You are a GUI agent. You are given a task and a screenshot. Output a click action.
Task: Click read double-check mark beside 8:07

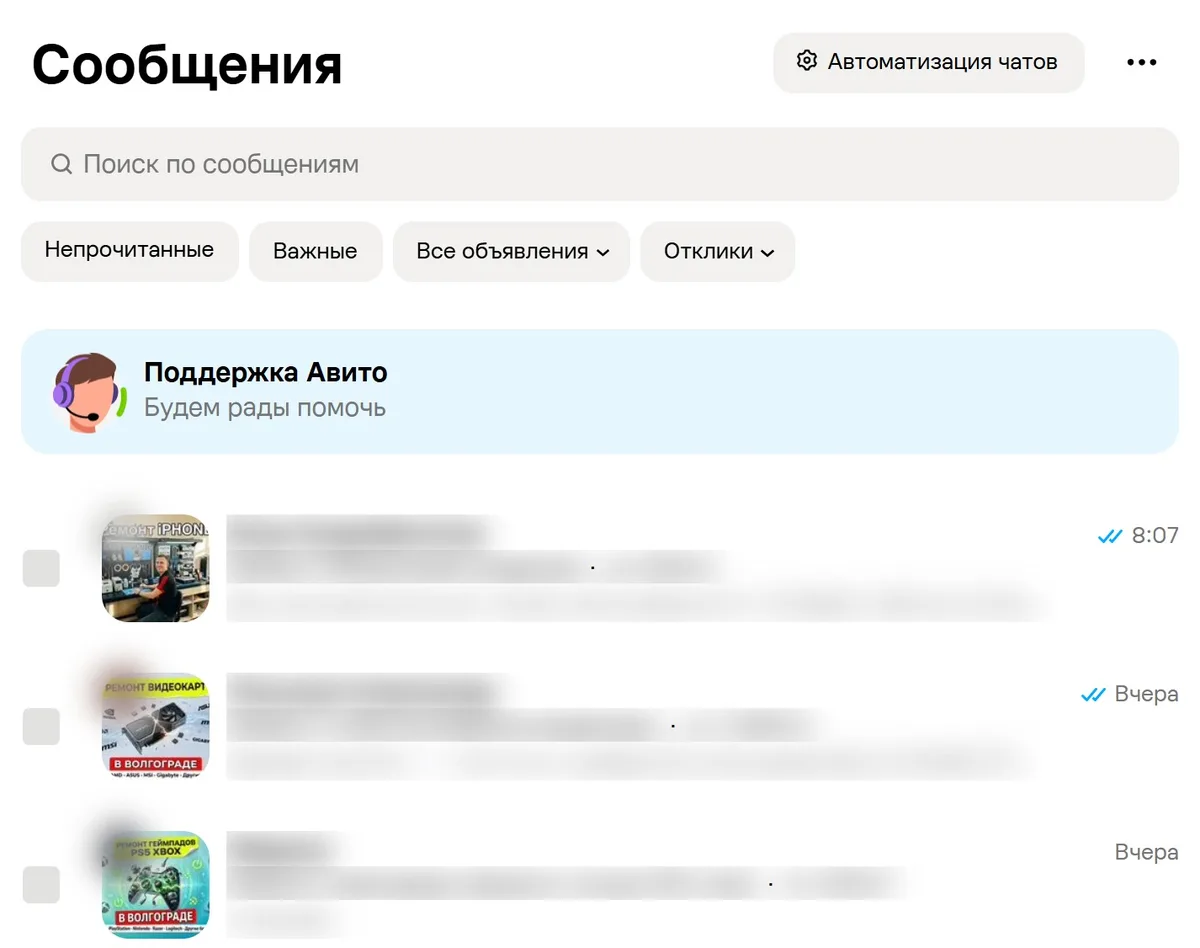click(x=1110, y=536)
